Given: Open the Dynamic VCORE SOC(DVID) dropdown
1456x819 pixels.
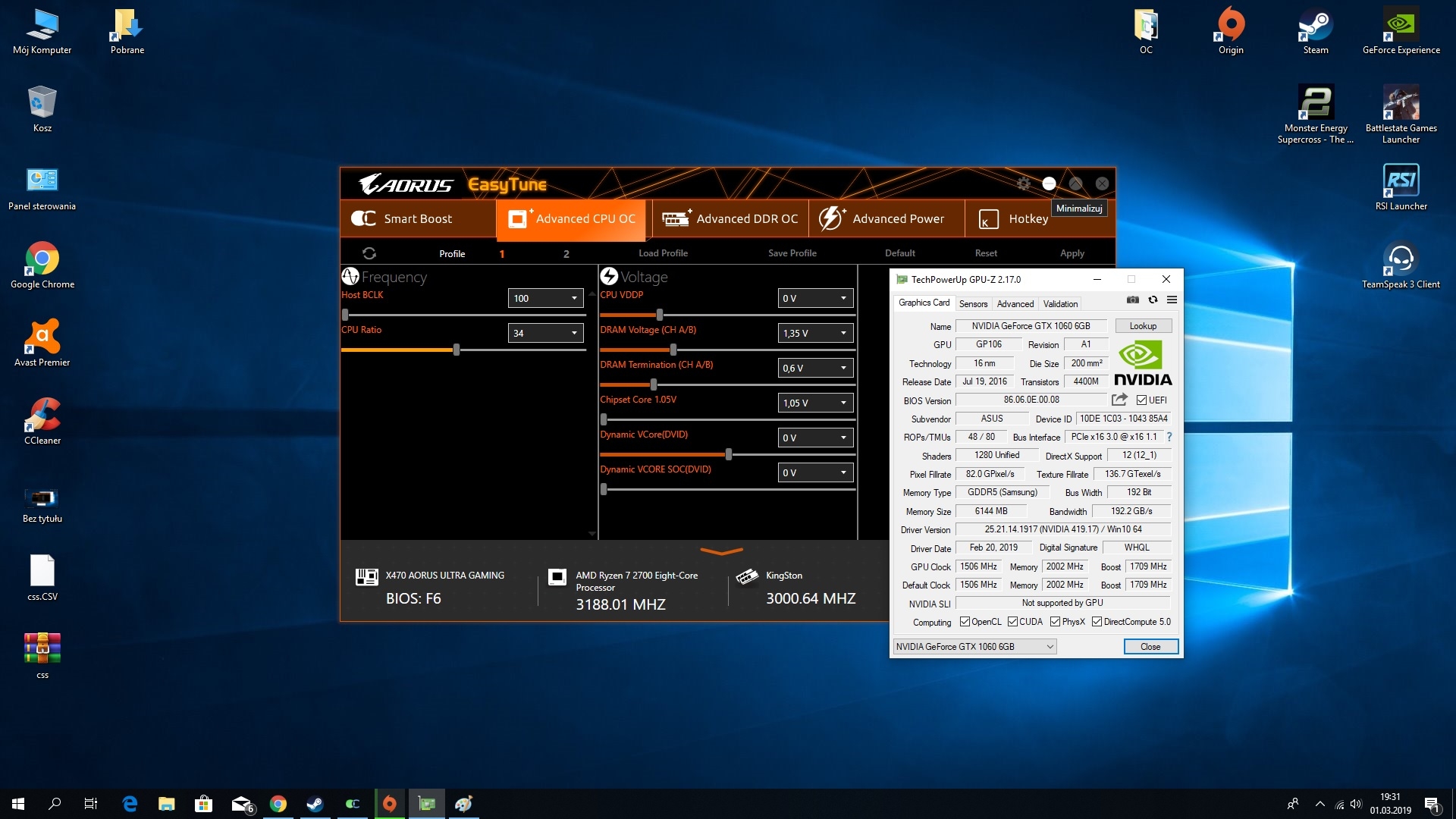Looking at the screenshot, I should click(x=815, y=472).
